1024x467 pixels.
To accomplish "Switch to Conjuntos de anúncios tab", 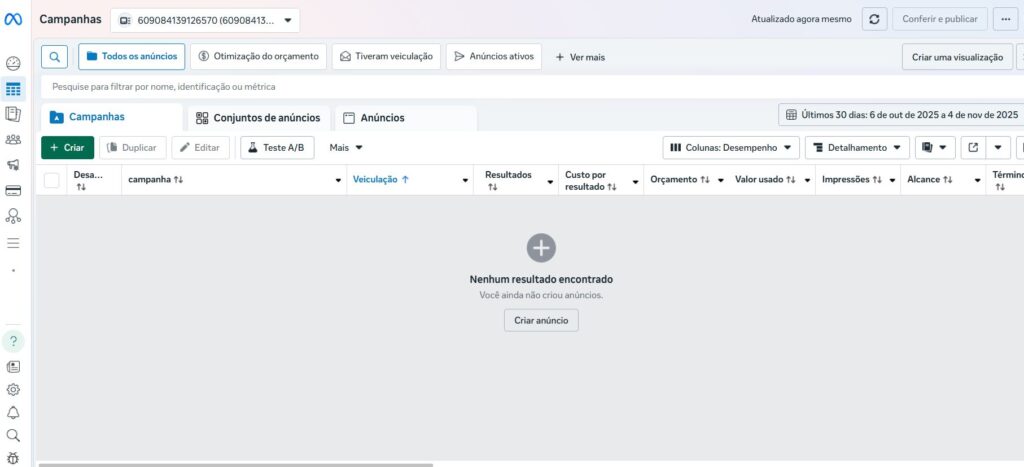I will 258,118.
